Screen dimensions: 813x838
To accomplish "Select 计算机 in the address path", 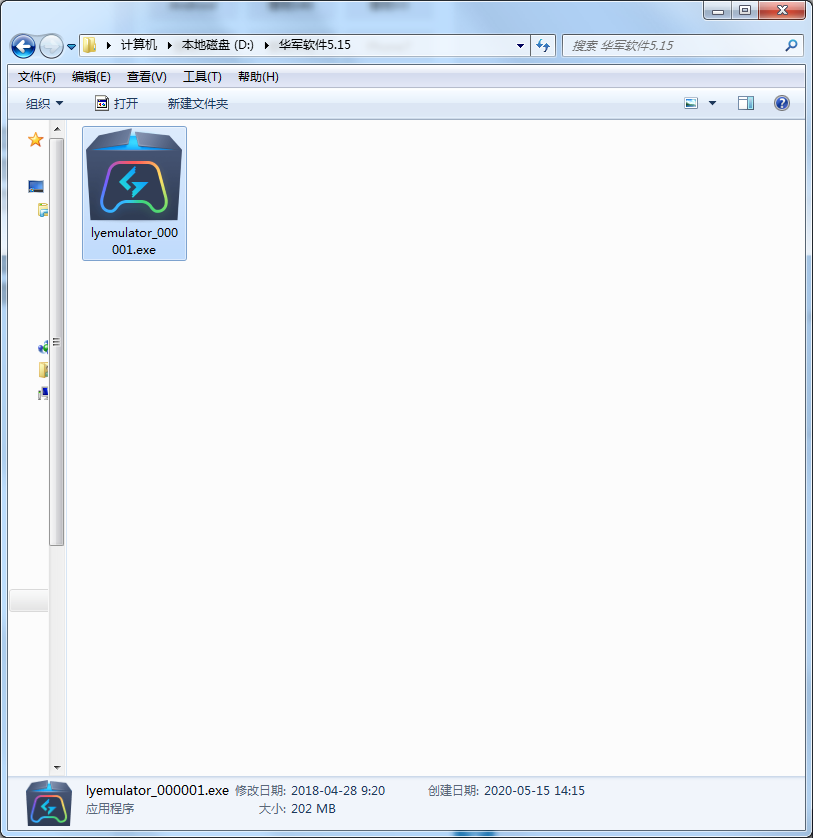I will click(139, 45).
